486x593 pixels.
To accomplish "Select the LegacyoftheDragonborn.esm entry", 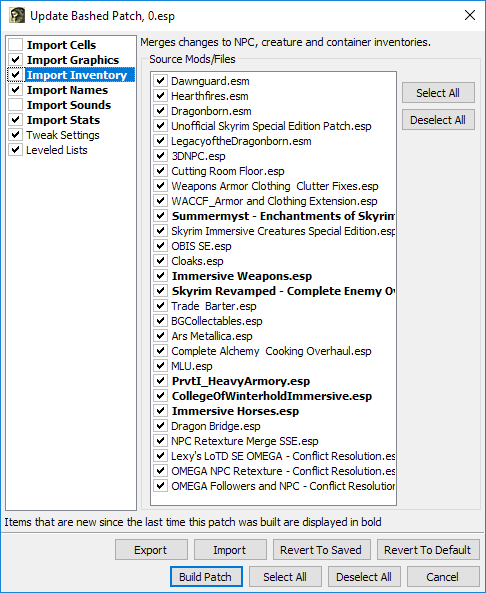I will pyautogui.click(x=241, y=141).
